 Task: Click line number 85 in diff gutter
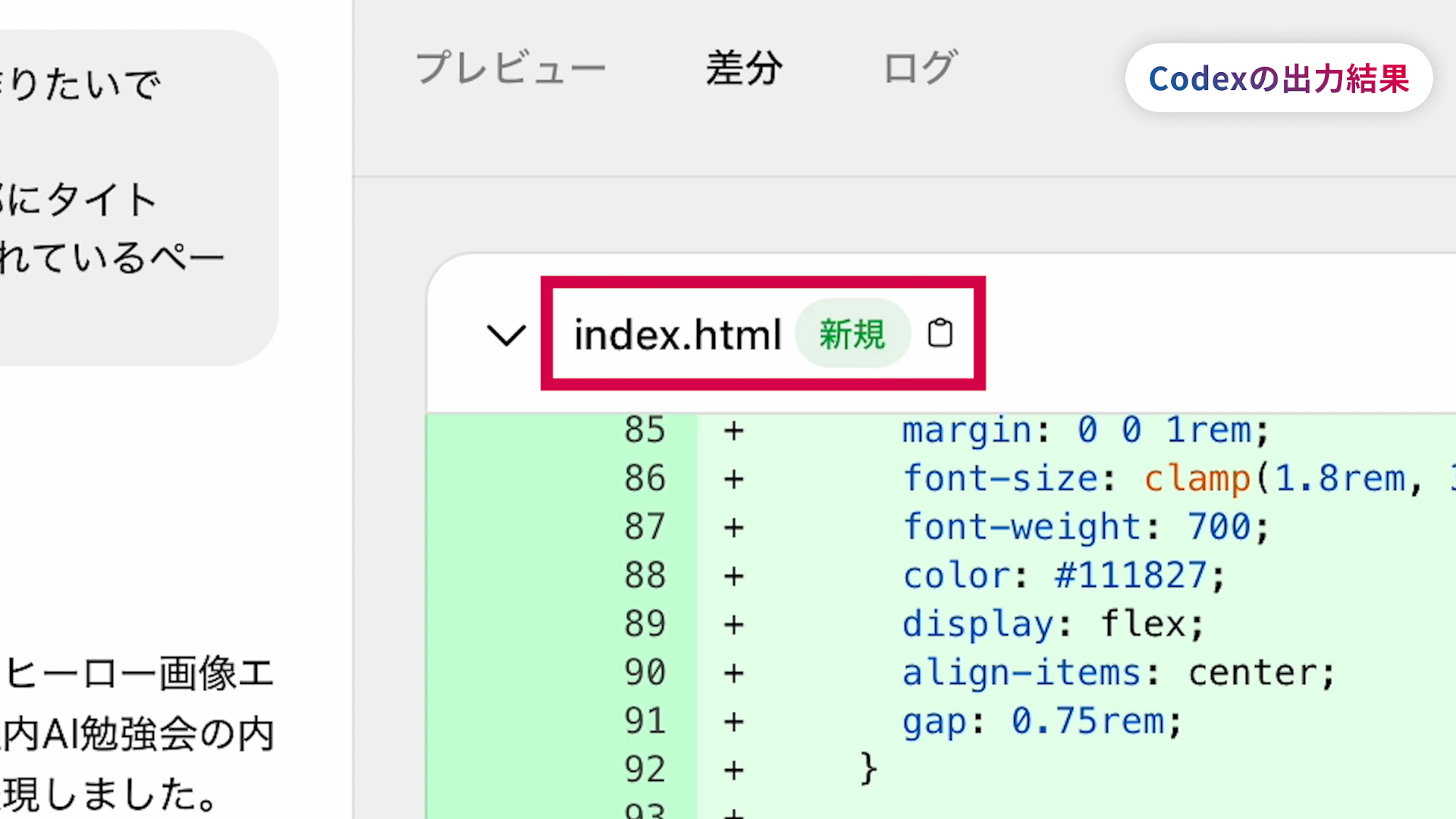point(644,430)
